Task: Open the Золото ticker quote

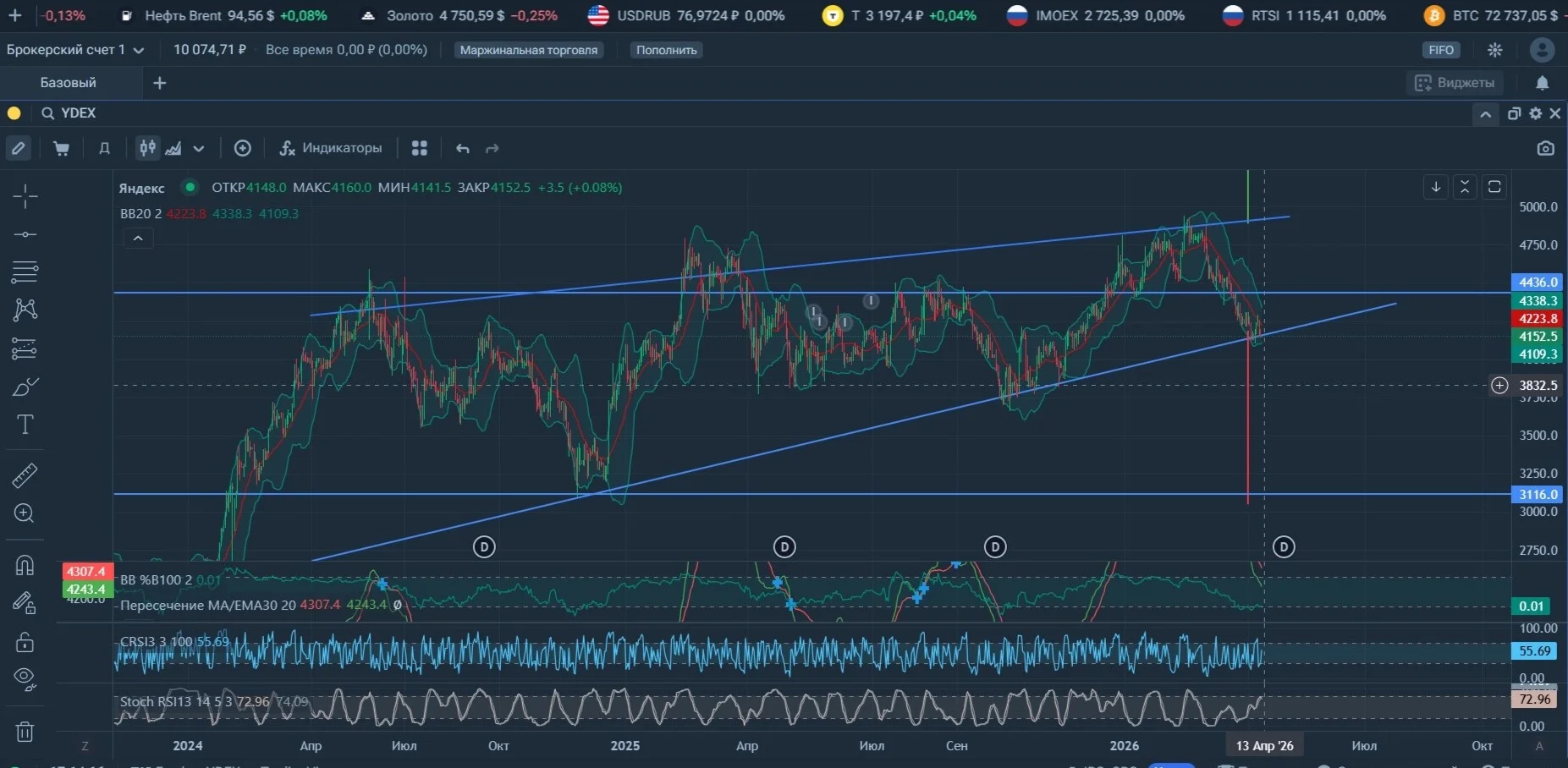Action: point(459,15)
